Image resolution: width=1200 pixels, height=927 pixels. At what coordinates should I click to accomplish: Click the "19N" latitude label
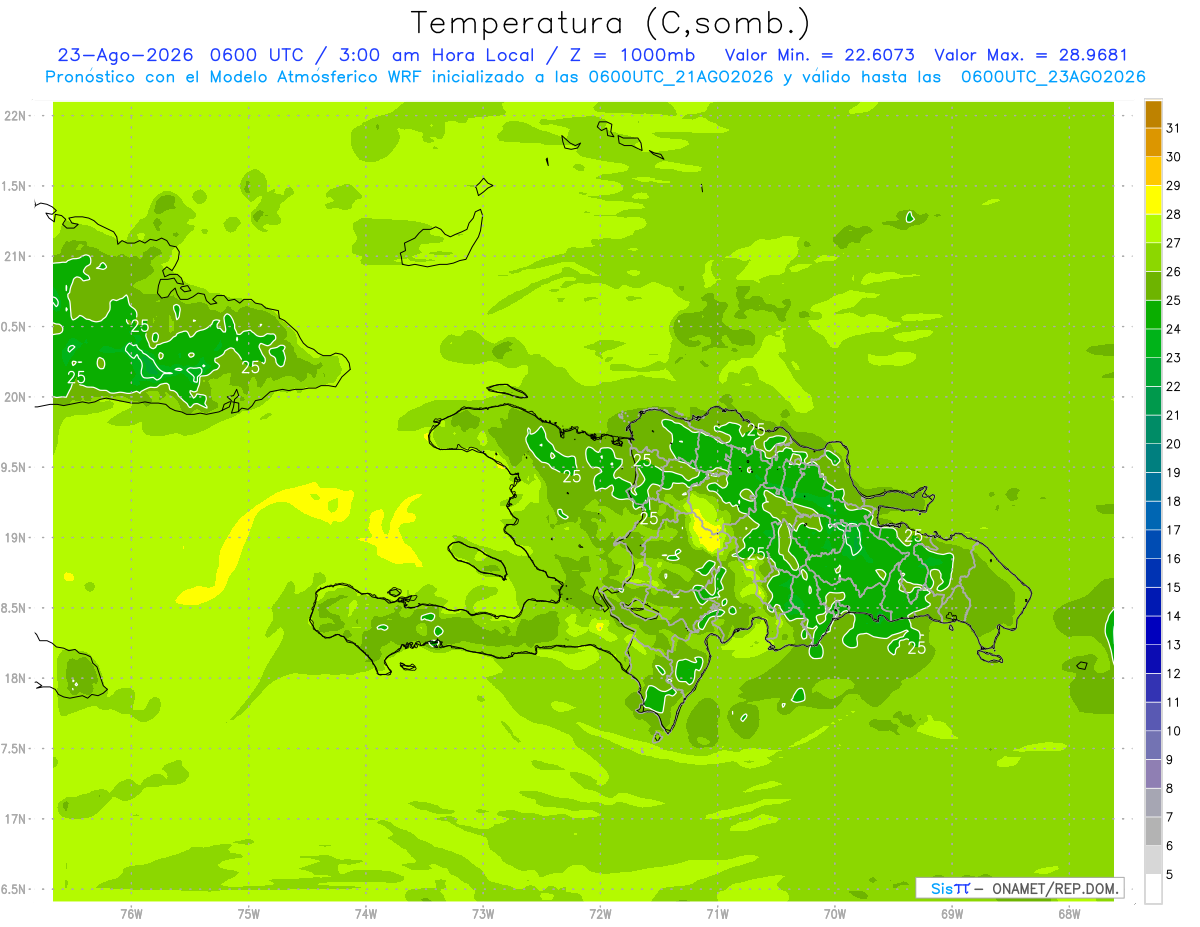[16, 538]
